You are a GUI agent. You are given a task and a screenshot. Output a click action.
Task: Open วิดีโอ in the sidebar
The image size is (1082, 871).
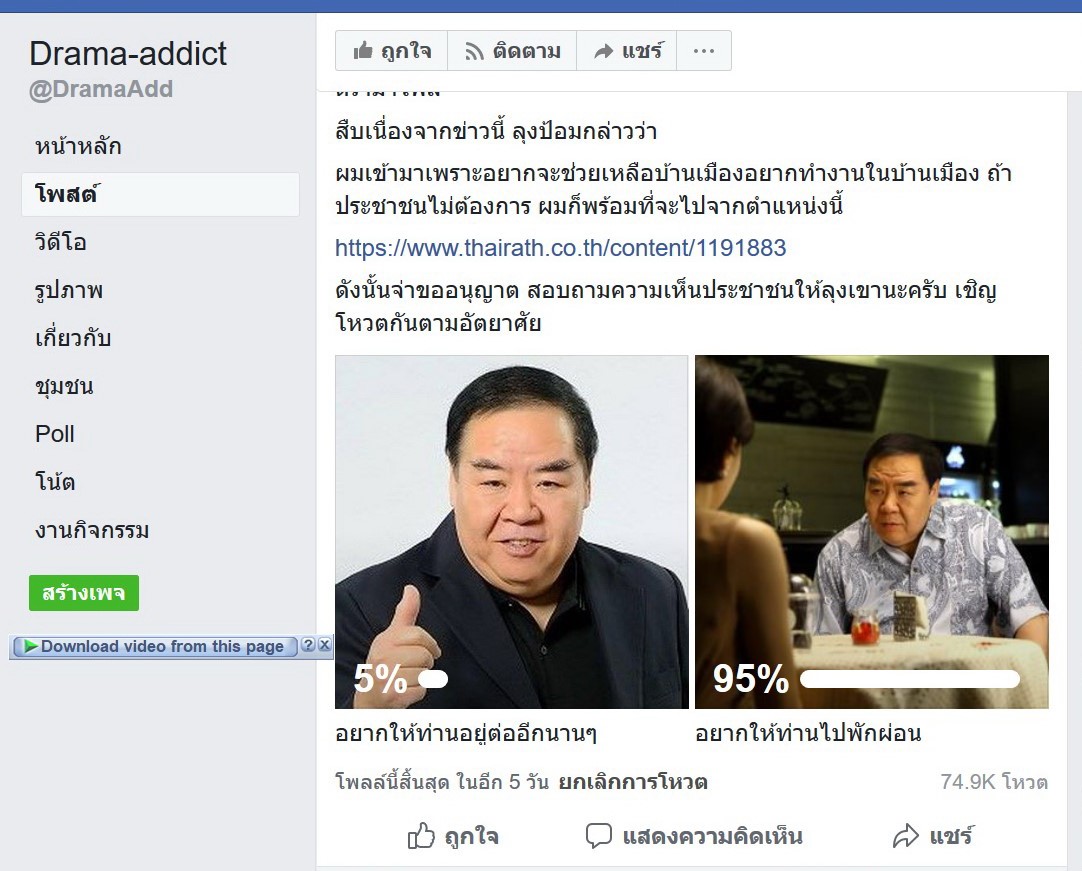61,242
